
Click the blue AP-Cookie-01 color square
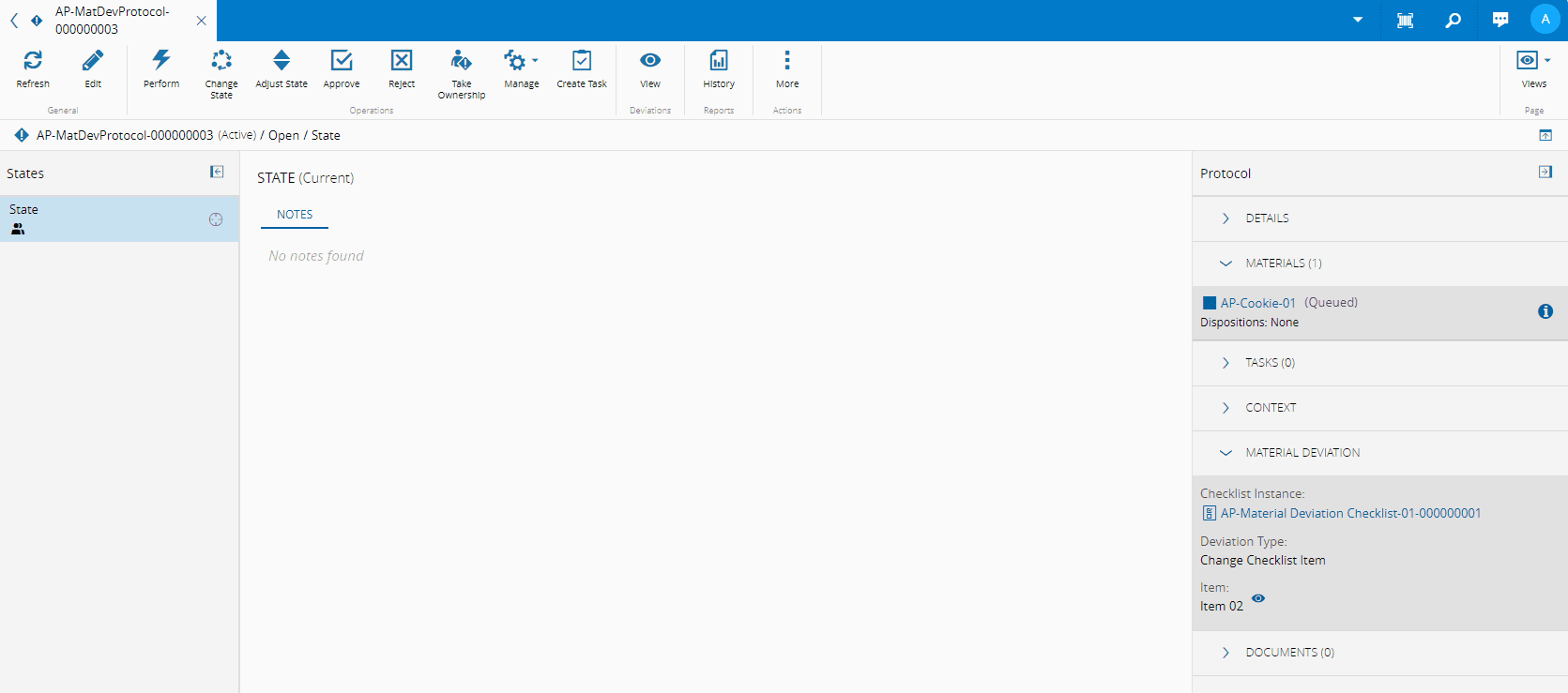click(x=1210, y=303)
